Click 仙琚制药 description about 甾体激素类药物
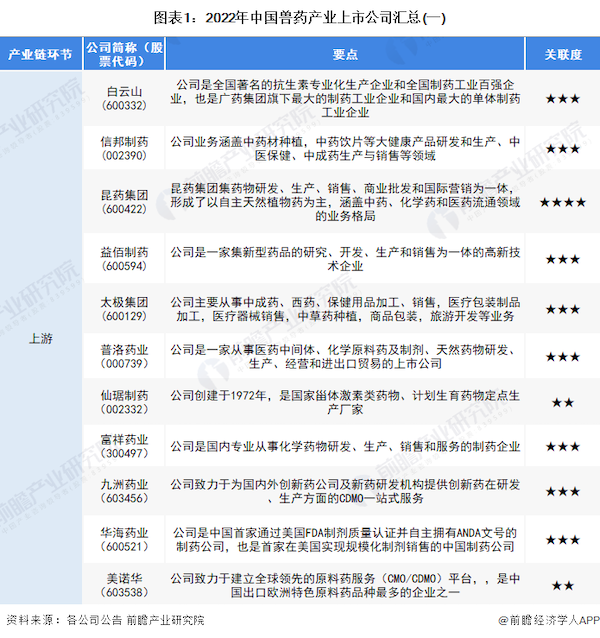The height and width of the screenshot is (638, 600). [345, 402]
